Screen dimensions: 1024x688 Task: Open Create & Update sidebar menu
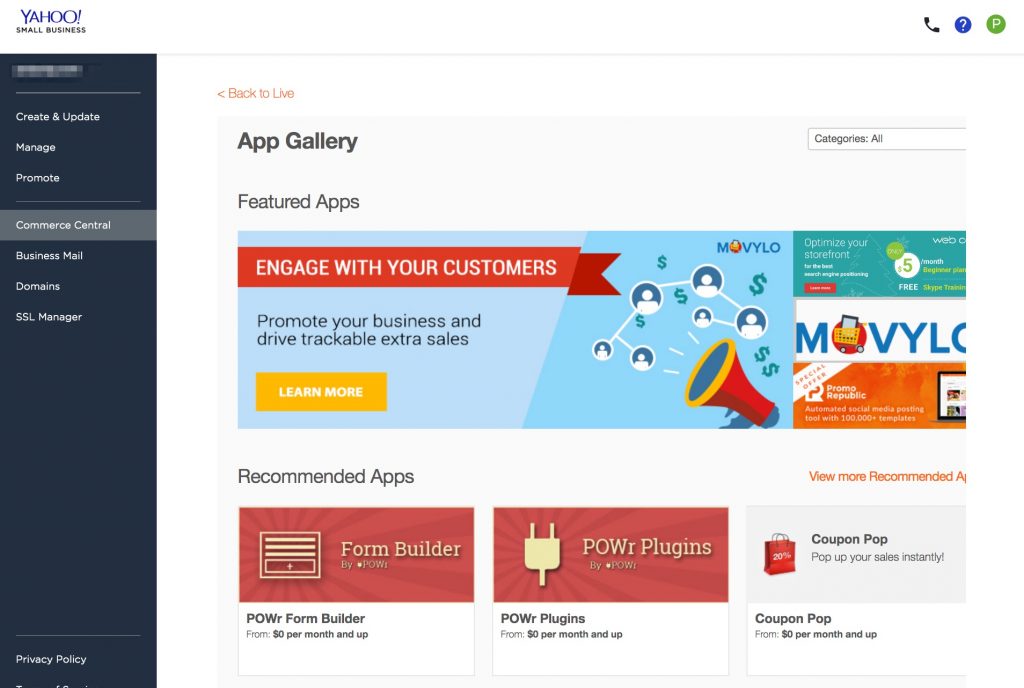pos(58,117)
